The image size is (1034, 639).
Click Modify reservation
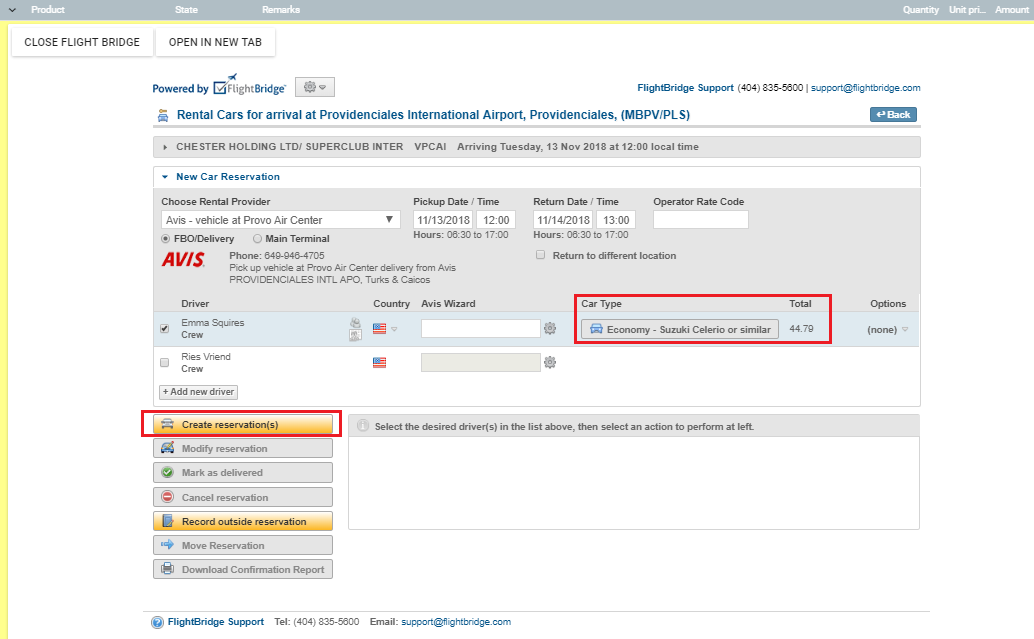[243, 448]
